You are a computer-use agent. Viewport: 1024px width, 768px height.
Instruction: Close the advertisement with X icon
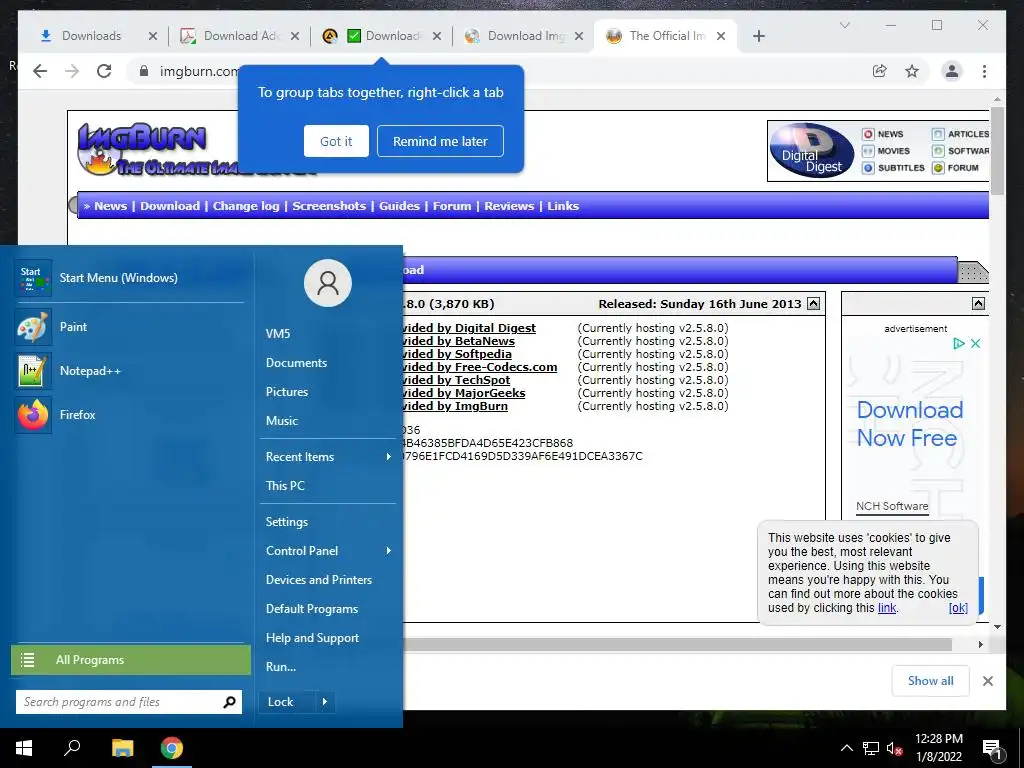[x=975, y=344]
